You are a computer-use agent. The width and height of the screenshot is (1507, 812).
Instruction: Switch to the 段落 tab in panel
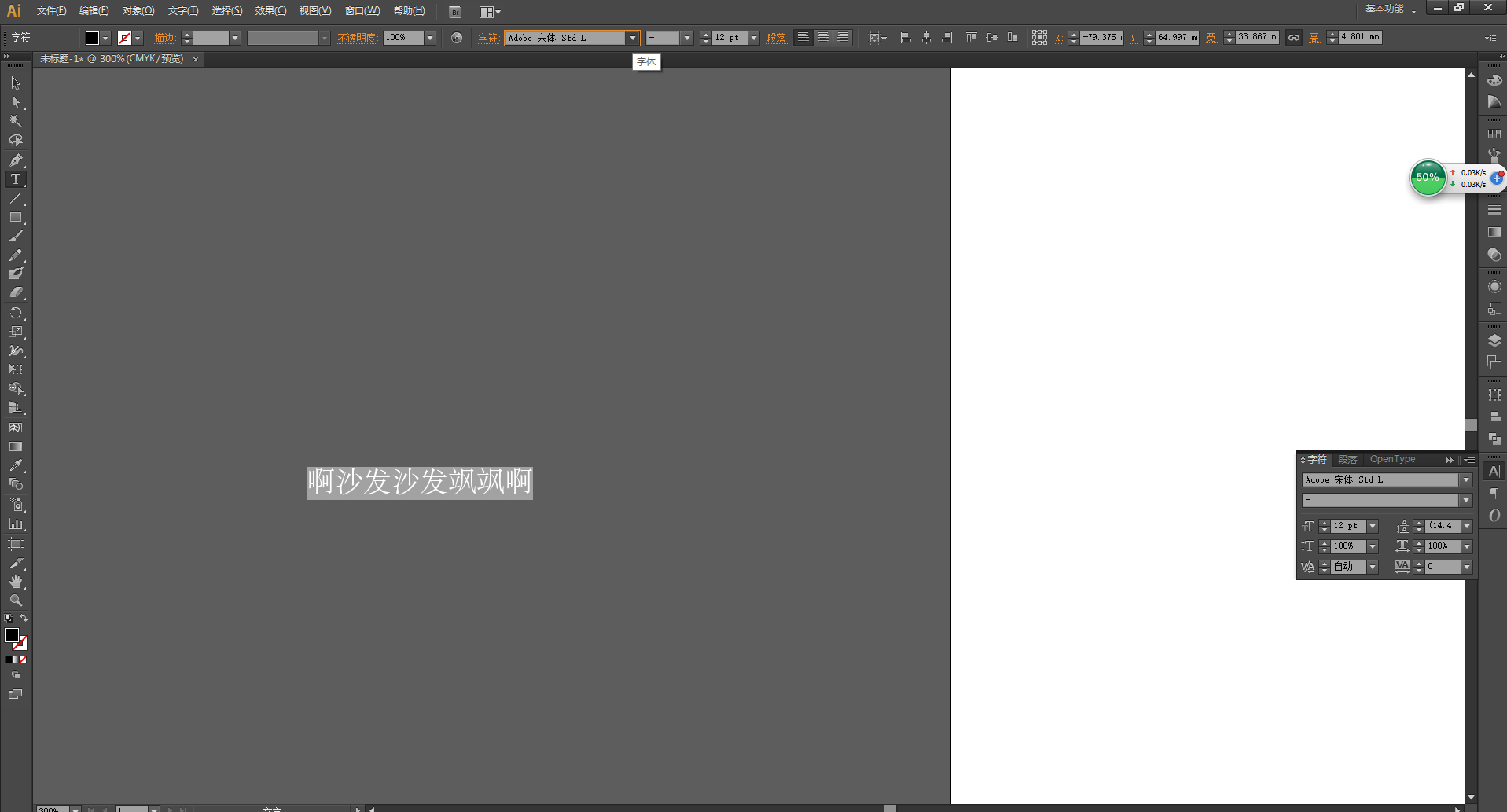(x=1347, y=459)
